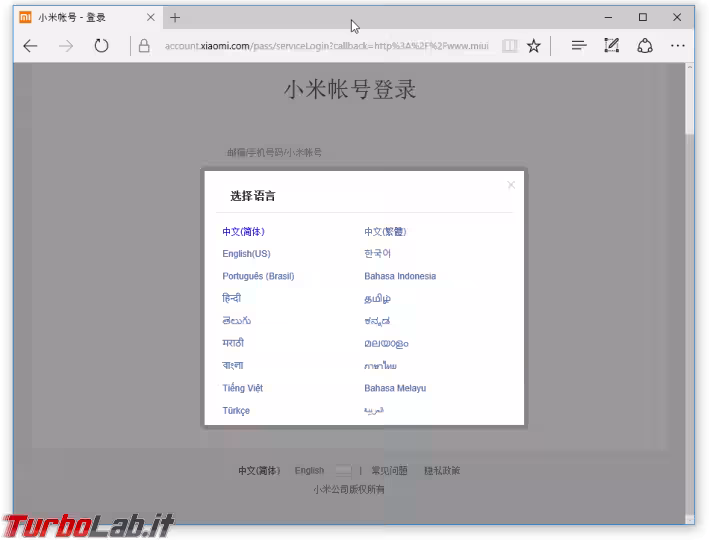
Task: Reload the page with the refresh icon
Action: pos(101,46)
